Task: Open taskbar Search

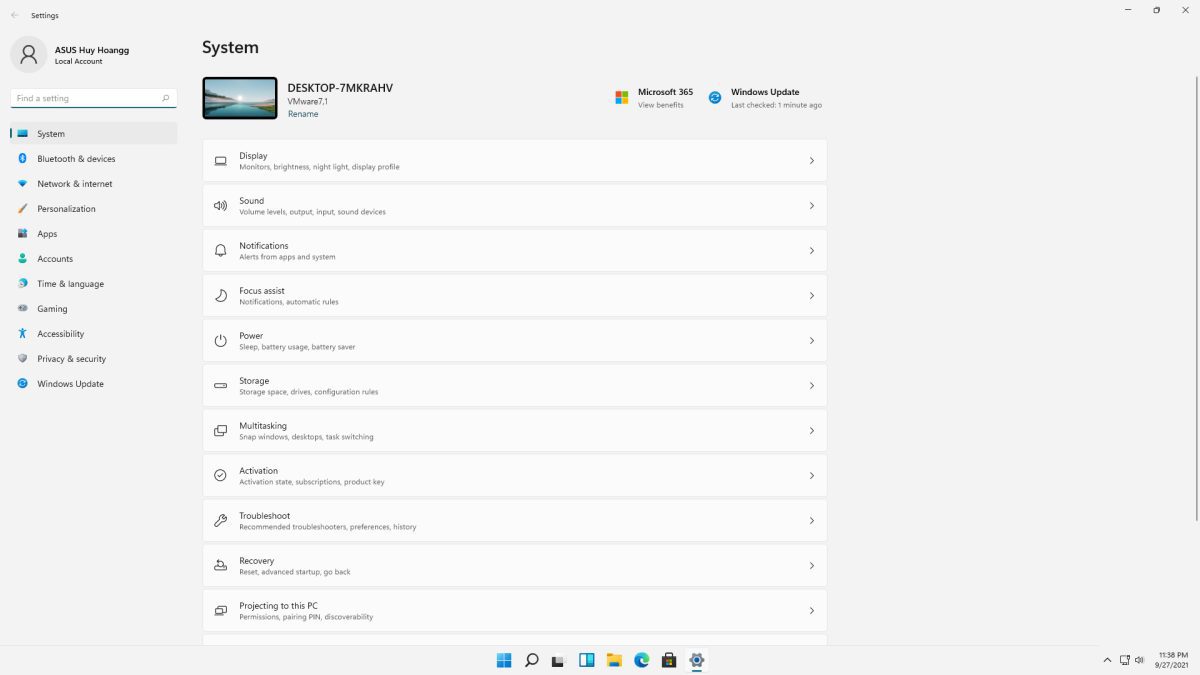Action: point(532,660)
